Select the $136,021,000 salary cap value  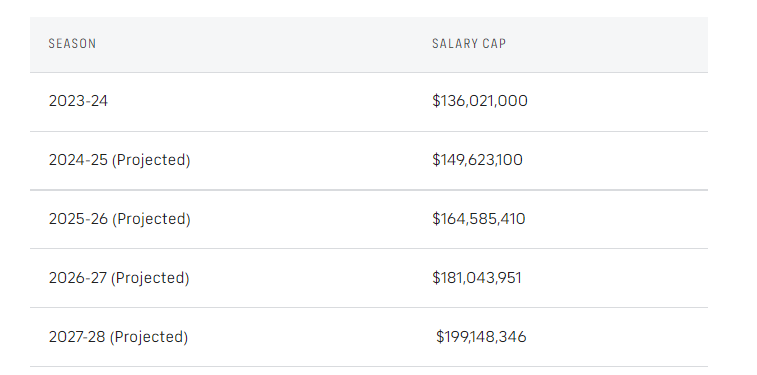480,101
